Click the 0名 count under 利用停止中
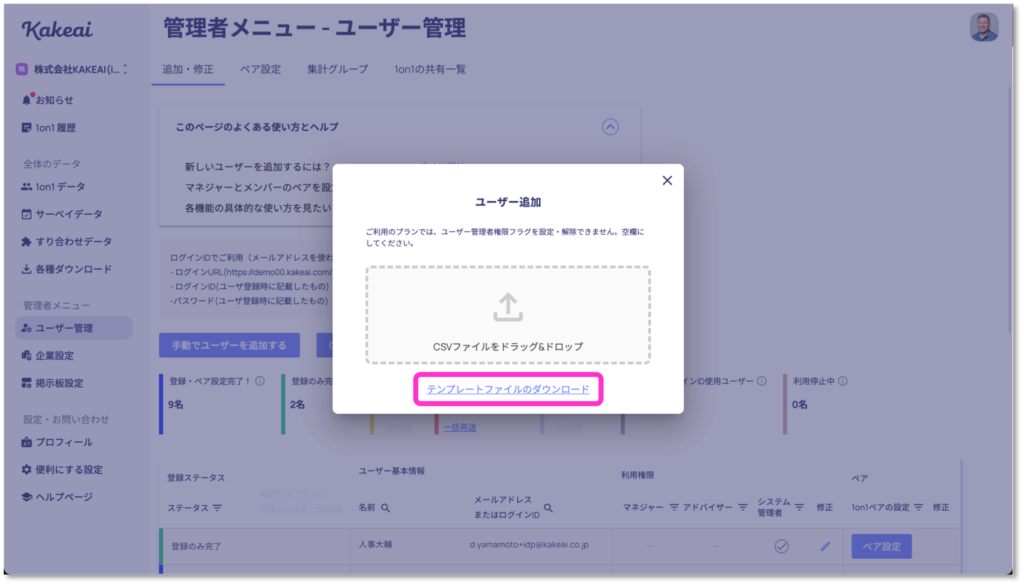This screenshot has height=587, width=1024. coord(800,405)
